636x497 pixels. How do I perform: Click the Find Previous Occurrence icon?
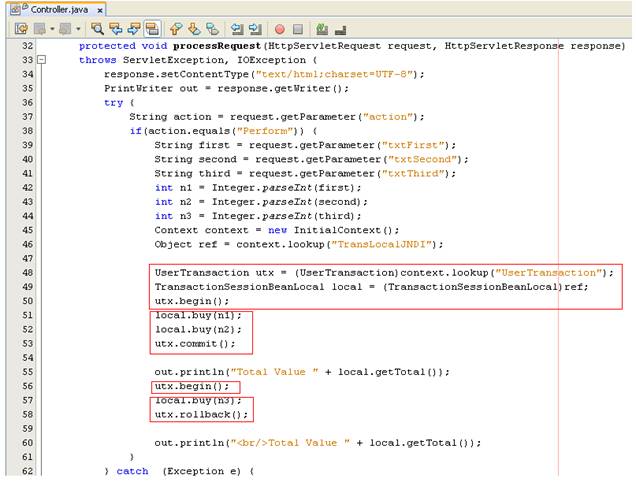116,29
